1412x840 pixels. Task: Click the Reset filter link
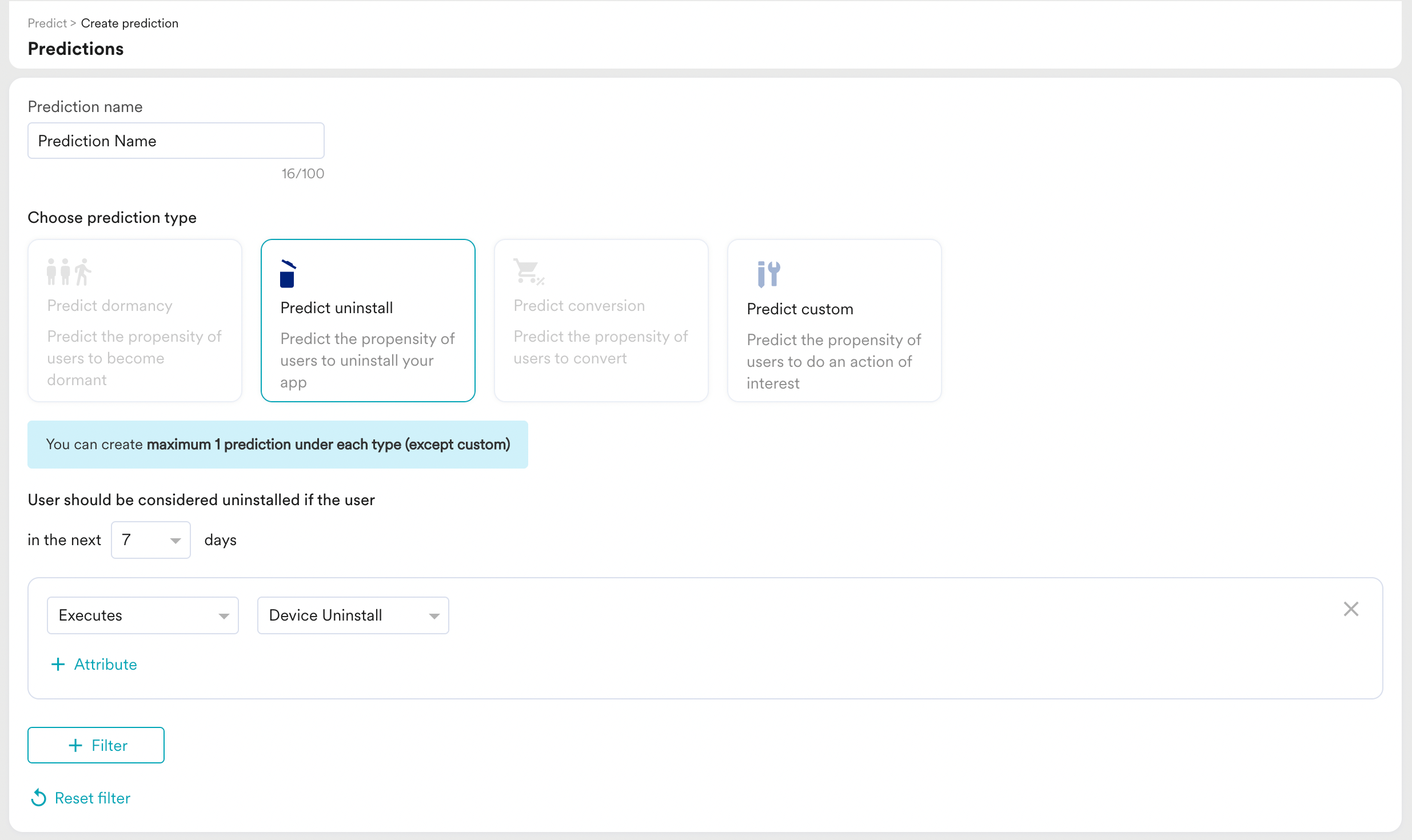click(x=92, y=798)
